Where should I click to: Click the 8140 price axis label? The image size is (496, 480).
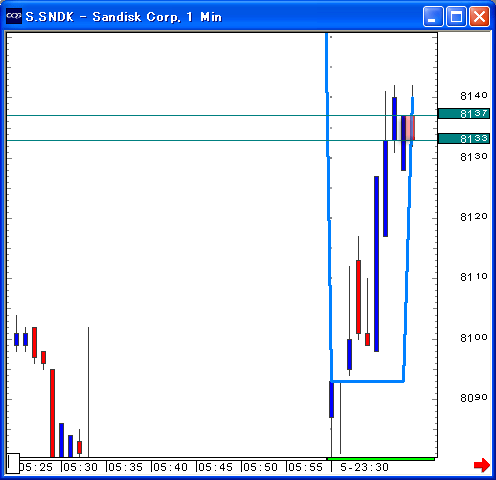tap(474, 96)
